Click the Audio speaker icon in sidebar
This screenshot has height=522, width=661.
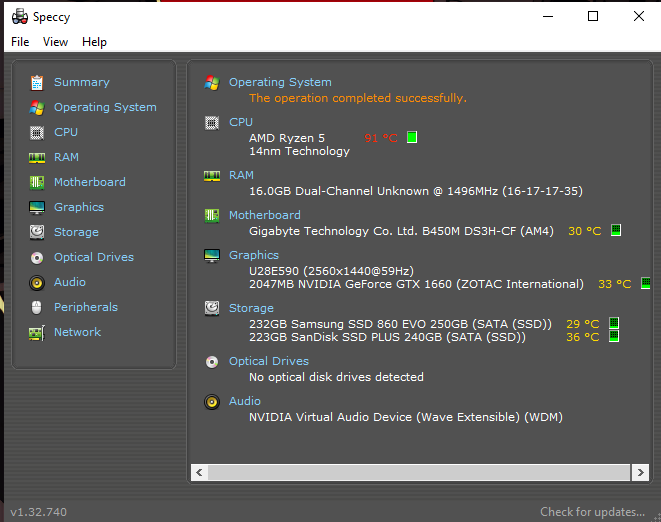point(37,283)
